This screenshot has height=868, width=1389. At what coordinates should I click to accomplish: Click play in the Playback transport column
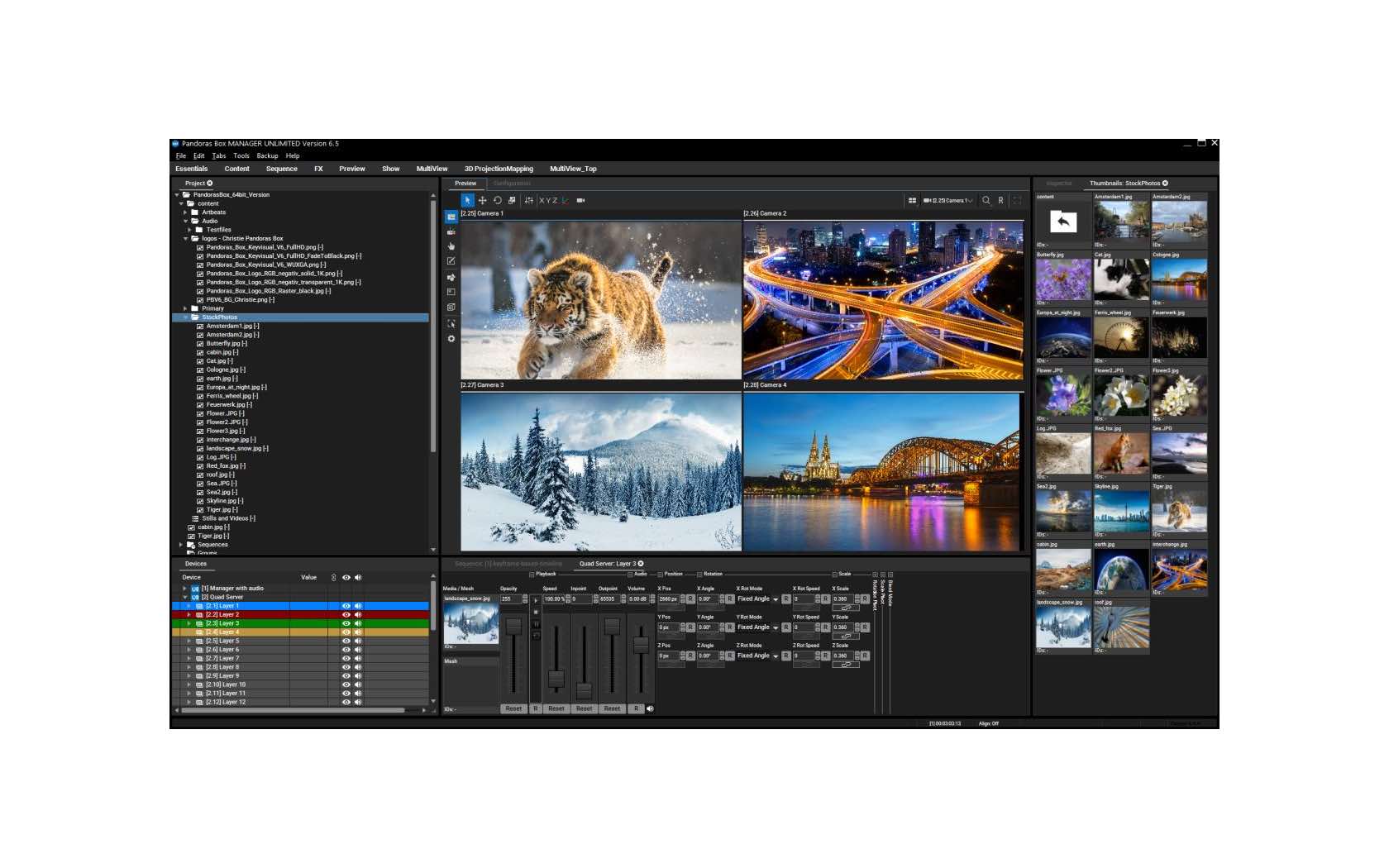click(536, 601)
